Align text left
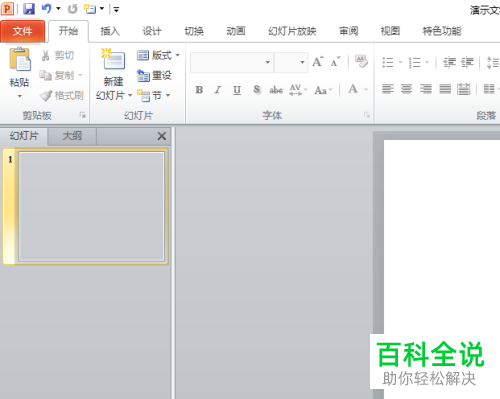Screen dimensions: 500x399 [388, 89]
